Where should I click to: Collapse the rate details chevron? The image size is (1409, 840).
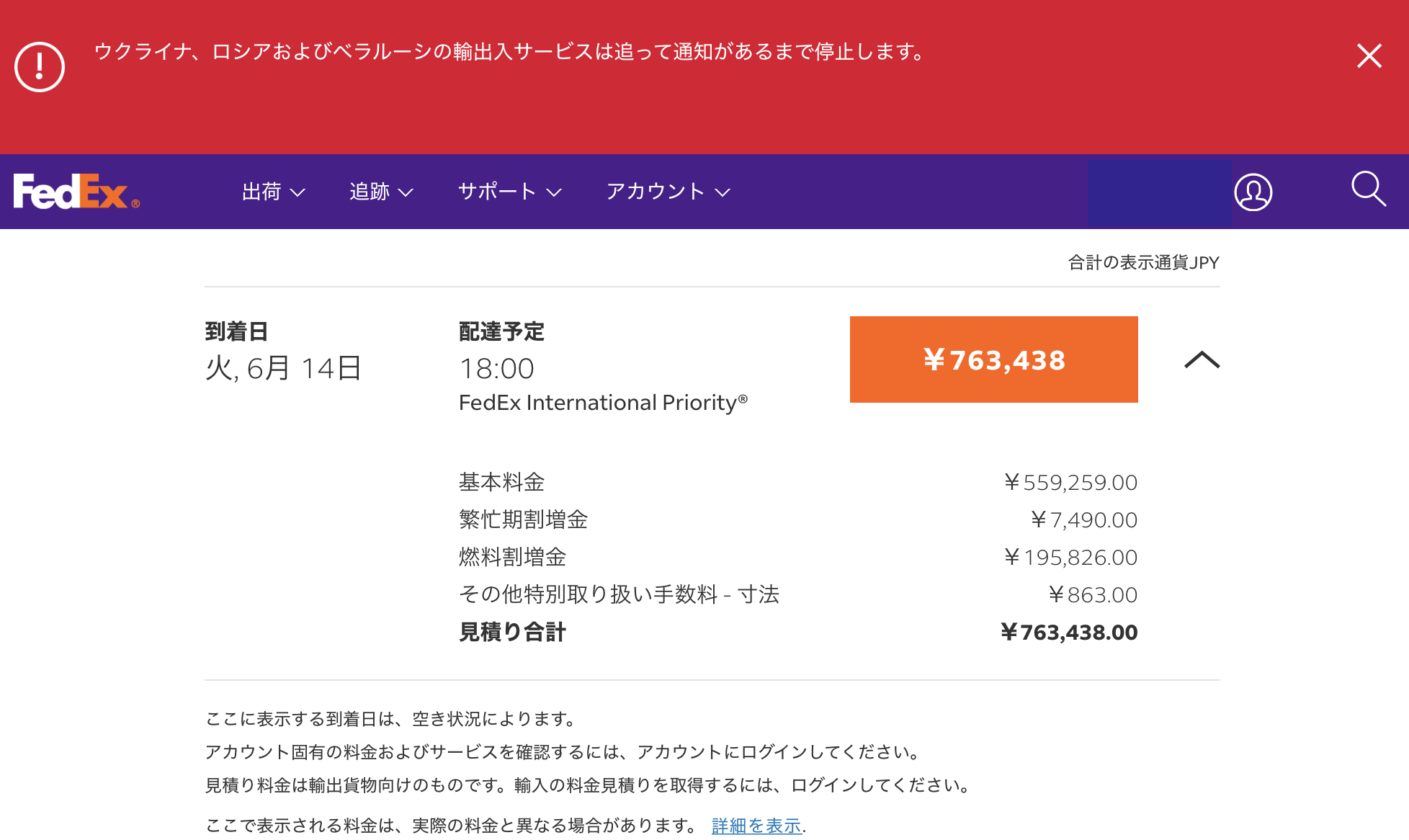coord(1202,359)
